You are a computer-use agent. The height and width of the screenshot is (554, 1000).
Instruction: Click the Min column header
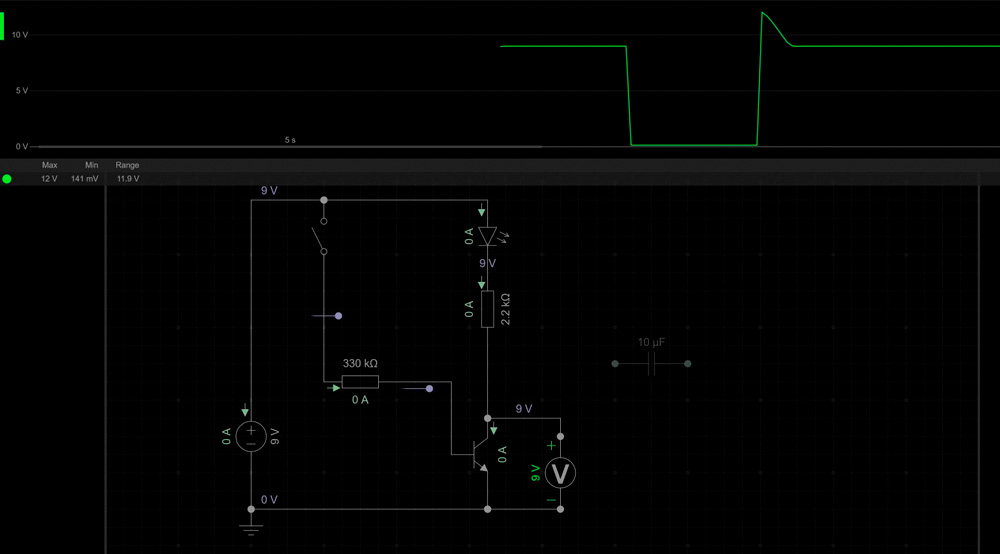91,165
